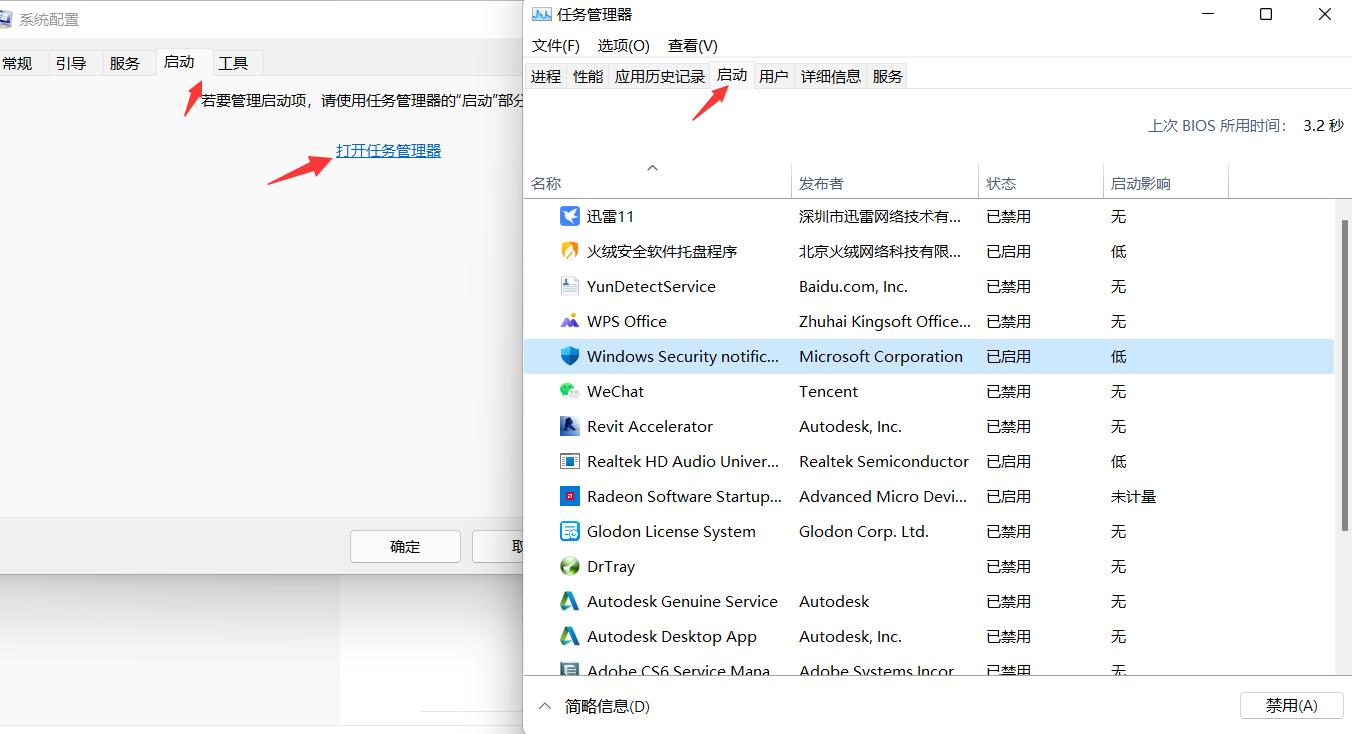
Task: Click the Radeon Software Startup icon
Action: pos(570,496)
